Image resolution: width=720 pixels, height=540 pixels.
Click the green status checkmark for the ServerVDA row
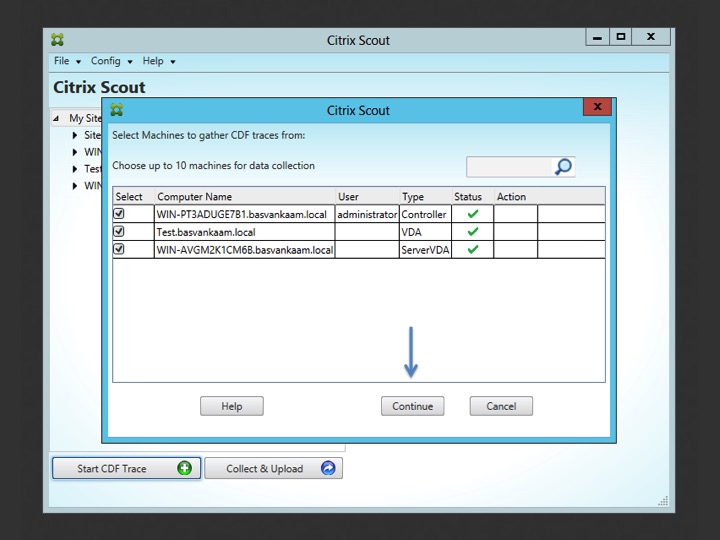click(x=472, y=249)
